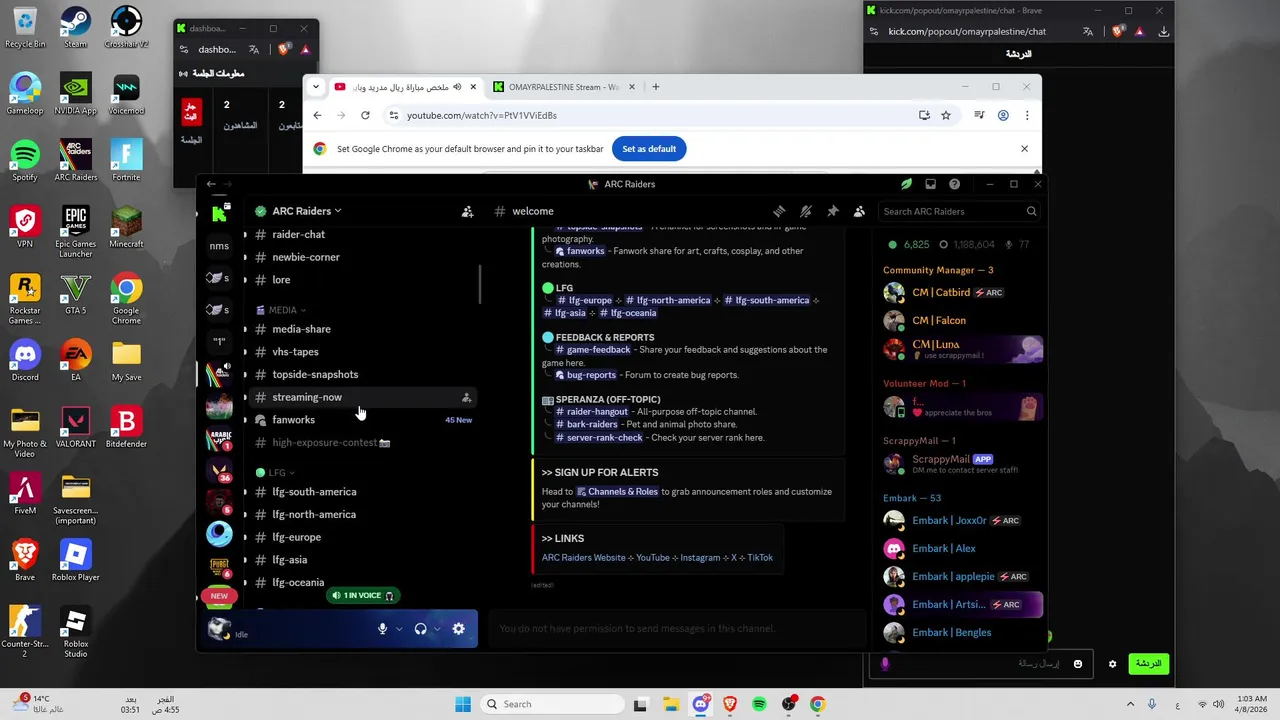This screenshot has width=1280, height=720.
Task: Open Chrome three-dot menu
Action: tap(1026, 115)
